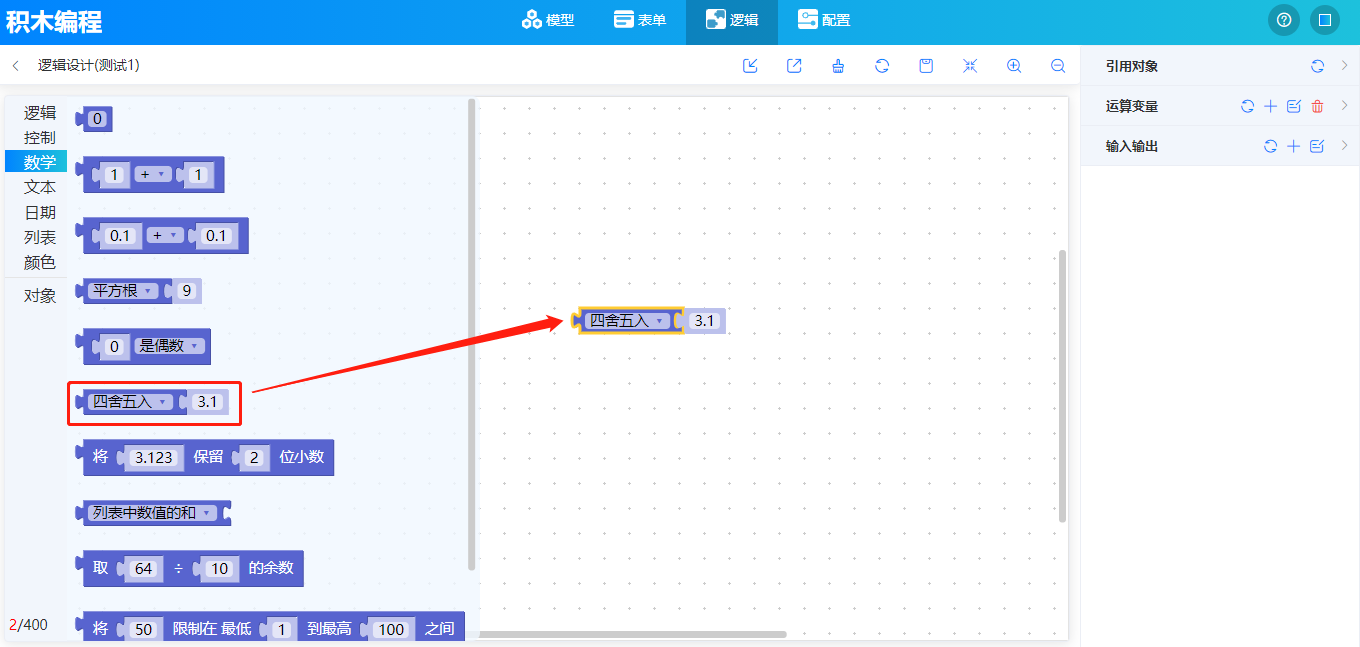
Task: Open the 列表中数值的和 dropdown
Action: 151,513
